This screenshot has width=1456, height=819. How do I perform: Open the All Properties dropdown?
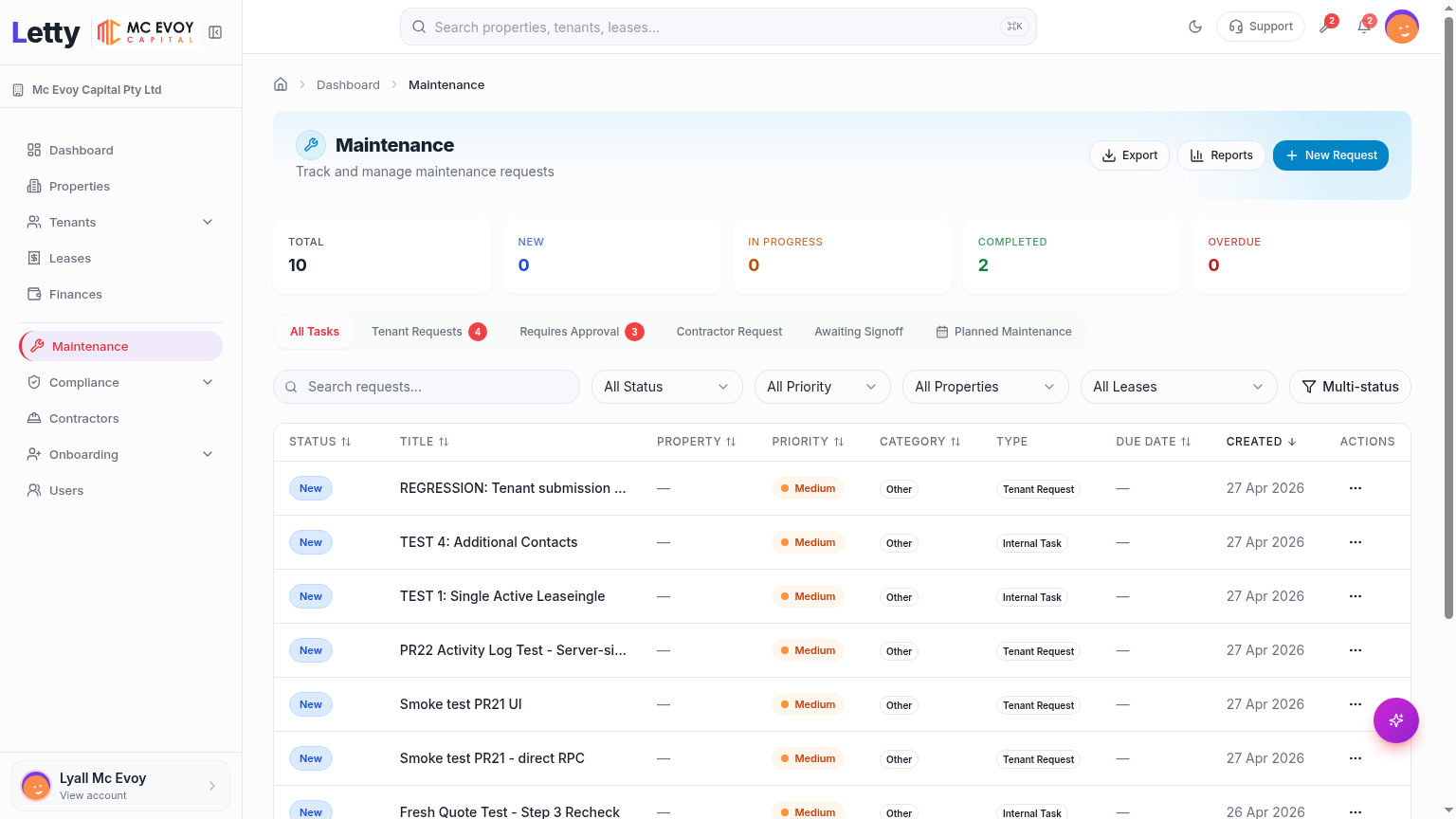(985, 387)
